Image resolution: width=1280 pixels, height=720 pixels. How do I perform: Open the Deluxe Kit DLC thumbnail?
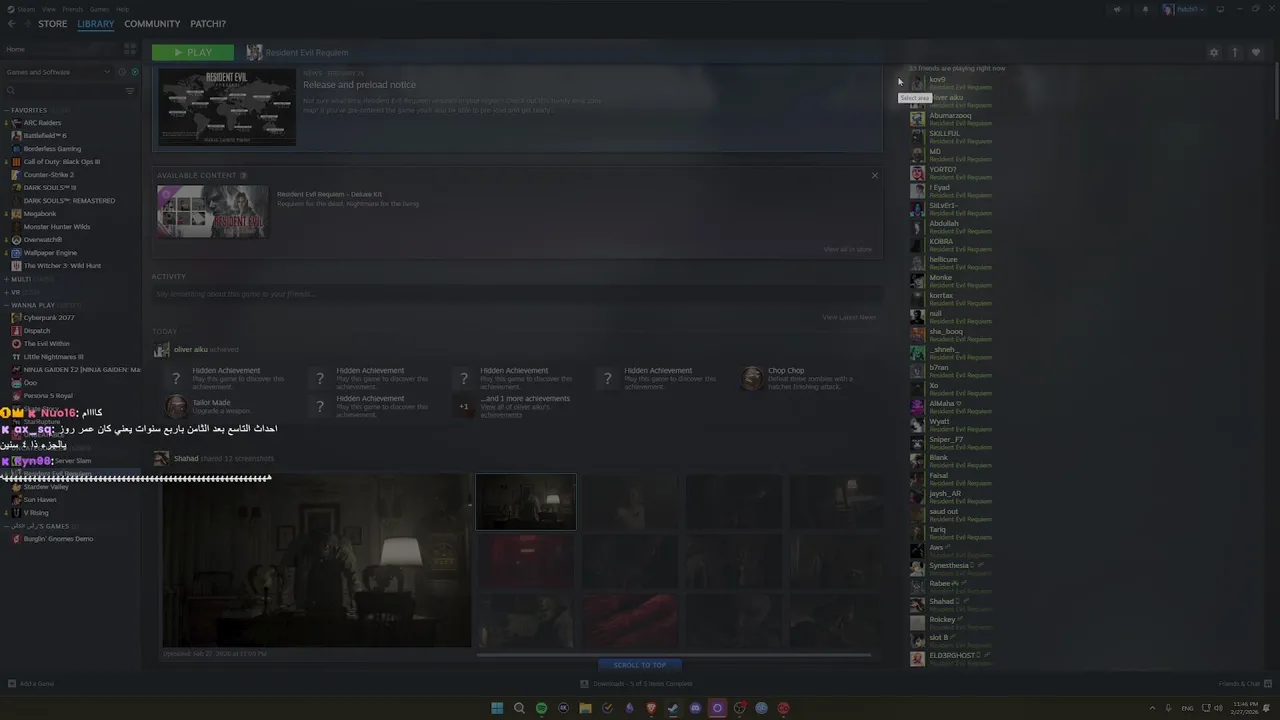[213, 212]
